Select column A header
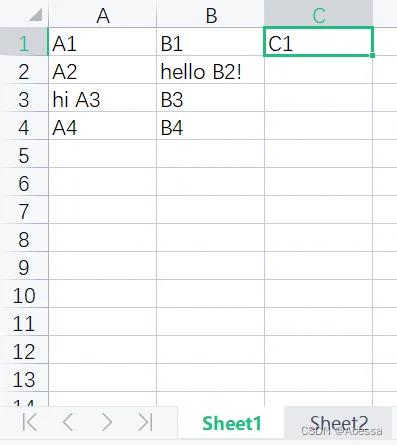The image size is (397, 445). click(103, 14)
